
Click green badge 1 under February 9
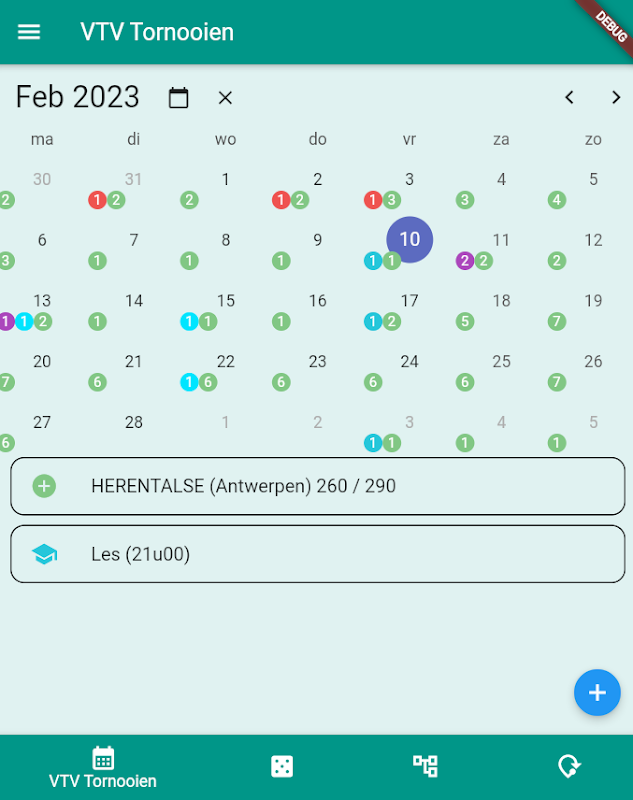(281, 261)
